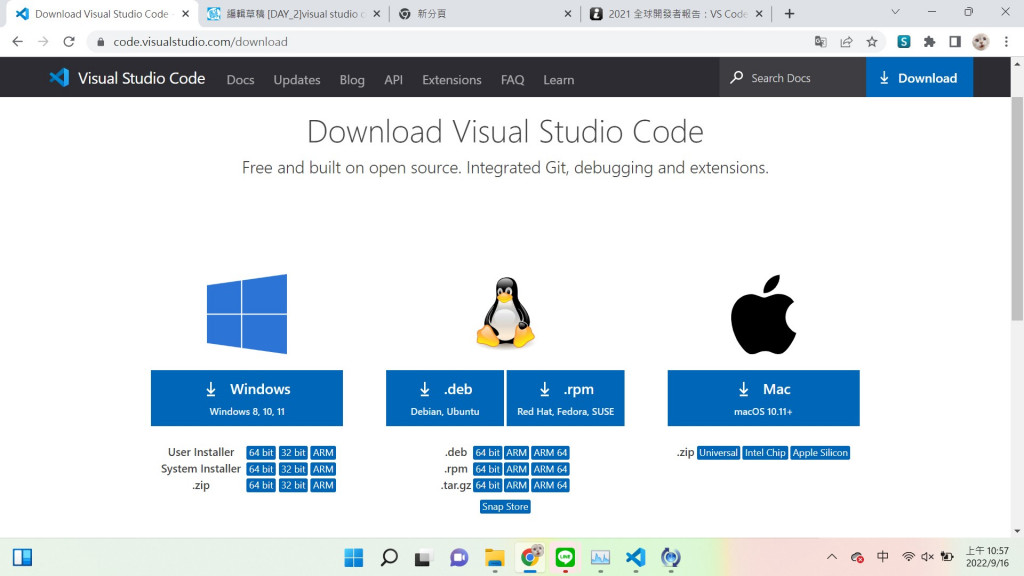Open Visual Studio Code from the taskbar
The image size is (1024, 576).
click(x=635, y=558)
